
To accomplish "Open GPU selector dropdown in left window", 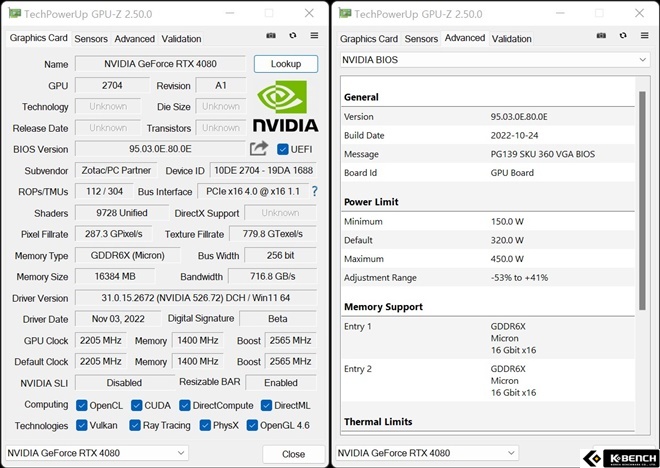I will (97, 453).
